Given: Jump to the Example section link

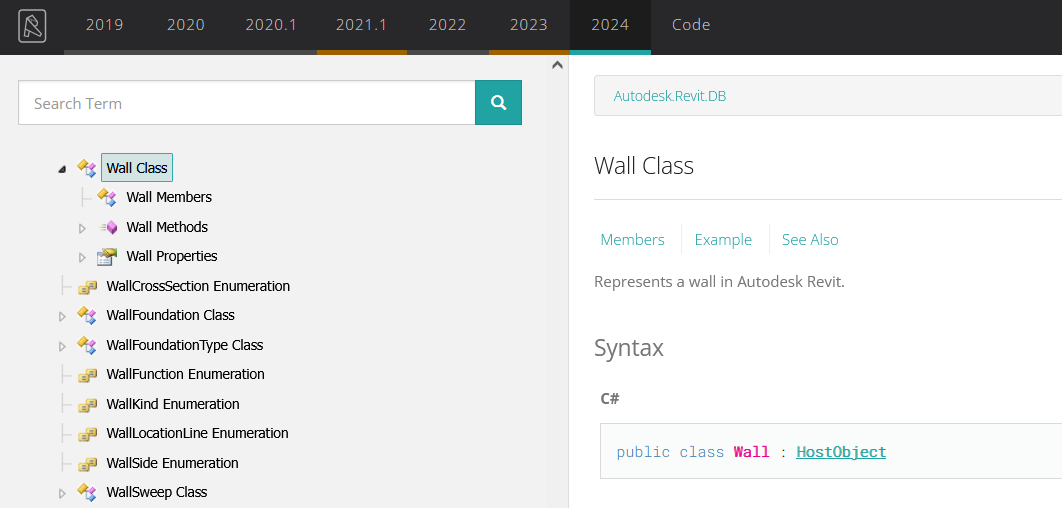Looking at the screenshot, I should tap(723, 240).
